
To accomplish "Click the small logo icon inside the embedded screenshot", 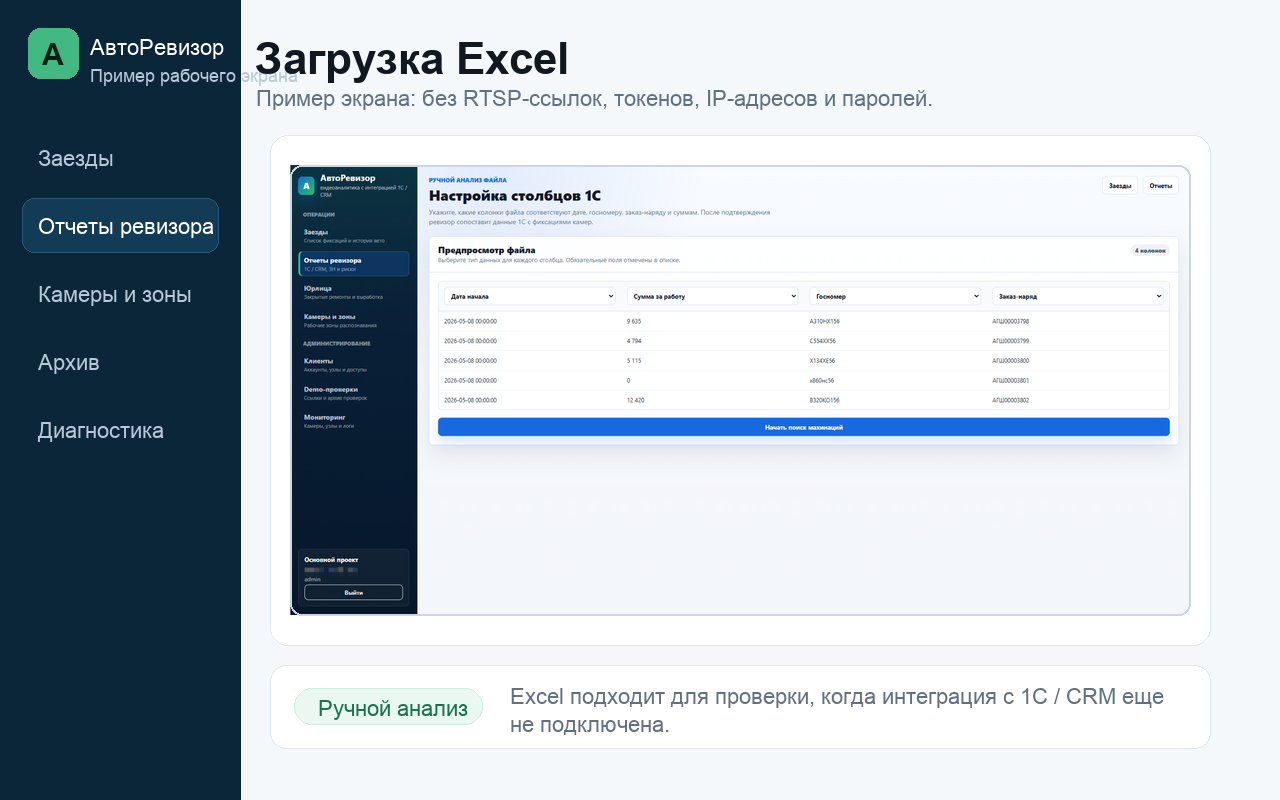I will tap(306, 186).
